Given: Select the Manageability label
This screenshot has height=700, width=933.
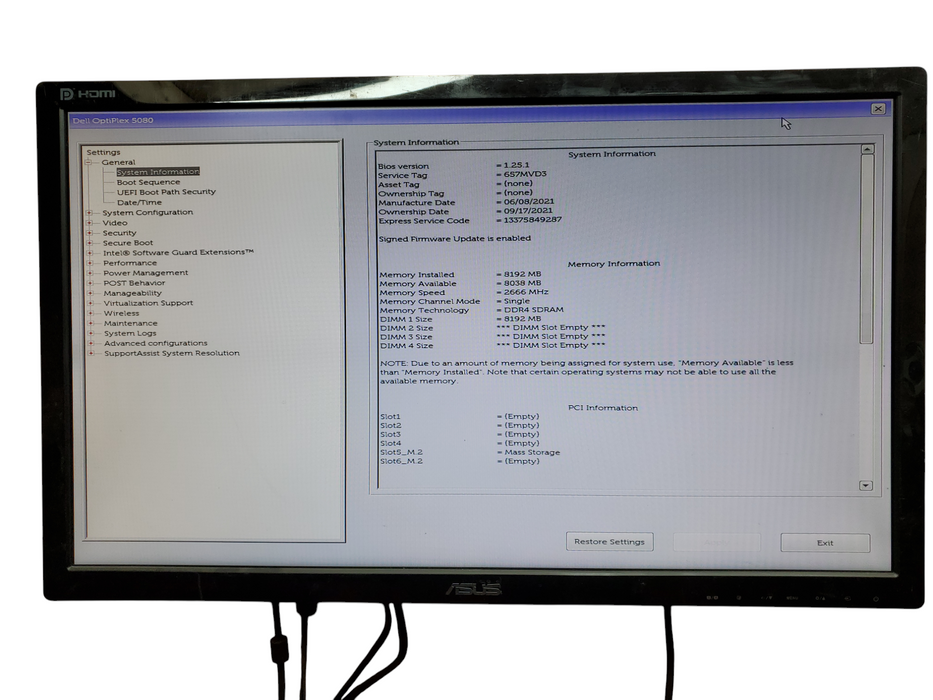Looking at the screenshot, I should pyautogui.click(x=133, y=293).
